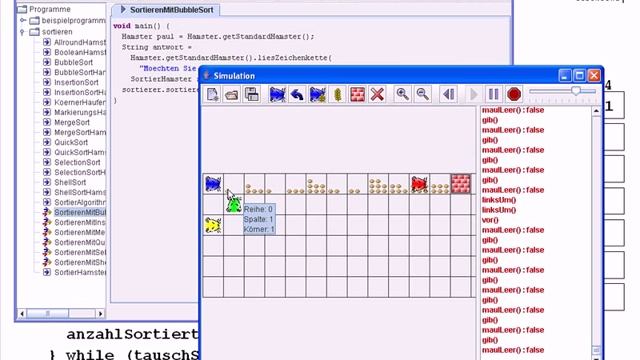Click the brick wall tile in the grid
Image resolution: width=640 pixels, height=360 pixels.
tap(460, 184)
